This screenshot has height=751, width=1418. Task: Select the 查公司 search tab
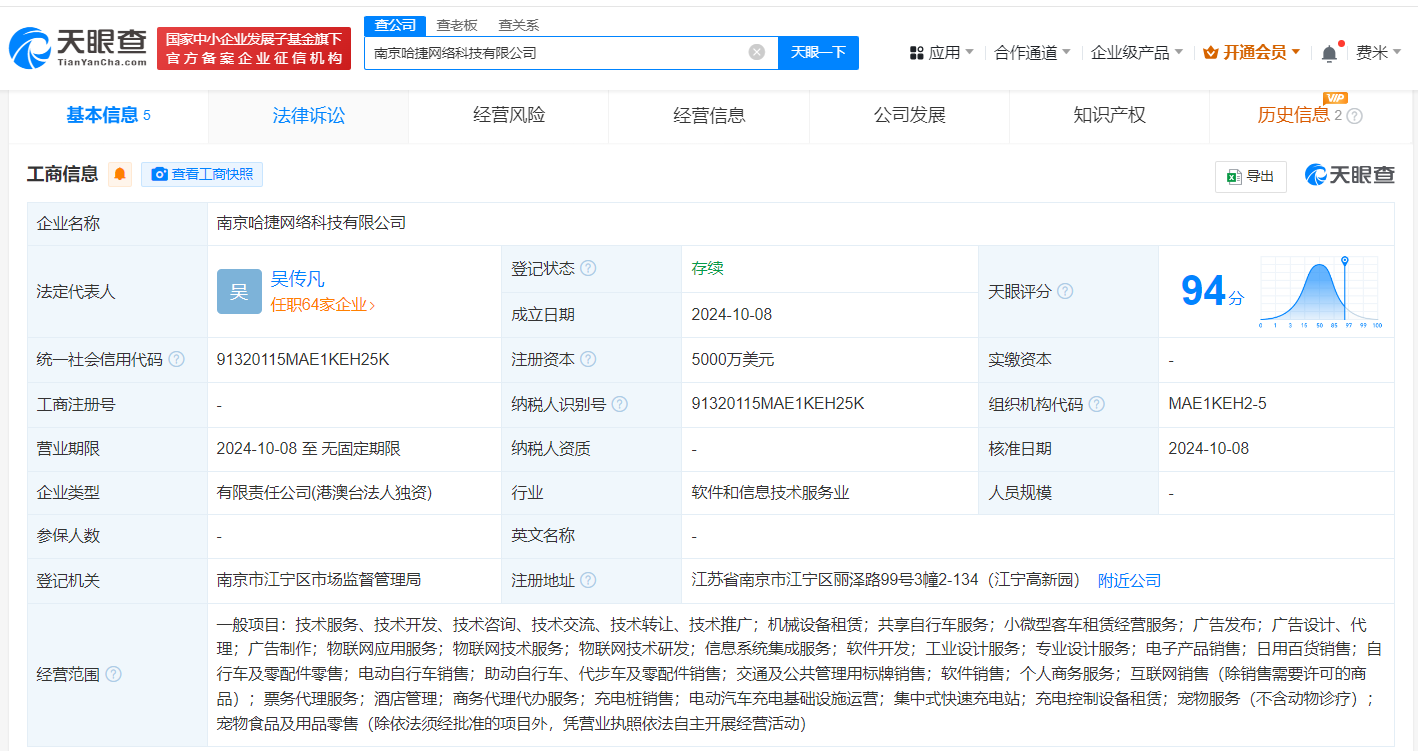(x=394, y=25)
